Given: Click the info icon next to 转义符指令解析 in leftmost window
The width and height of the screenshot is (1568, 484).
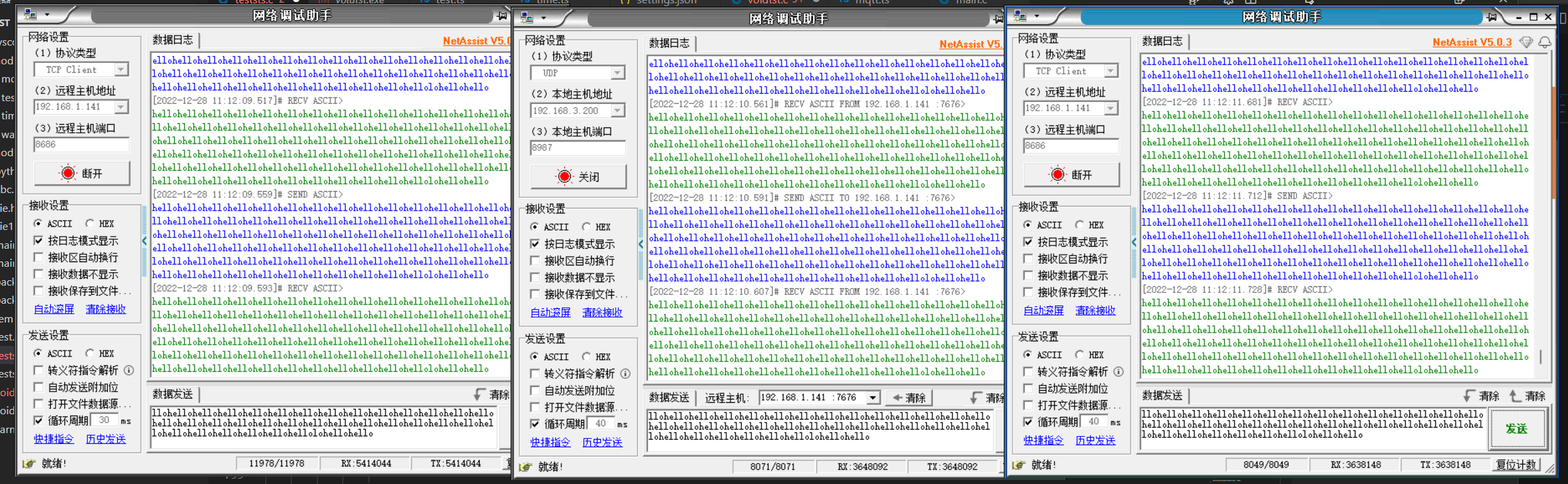Looking at the screenshot, I should click(x=129, y=370).
